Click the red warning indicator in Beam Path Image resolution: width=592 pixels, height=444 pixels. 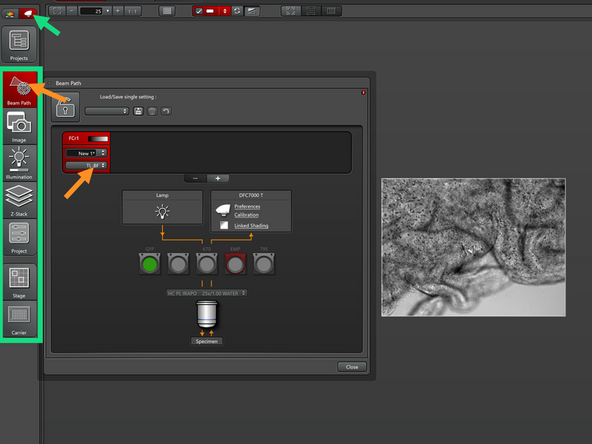(363, 92)
